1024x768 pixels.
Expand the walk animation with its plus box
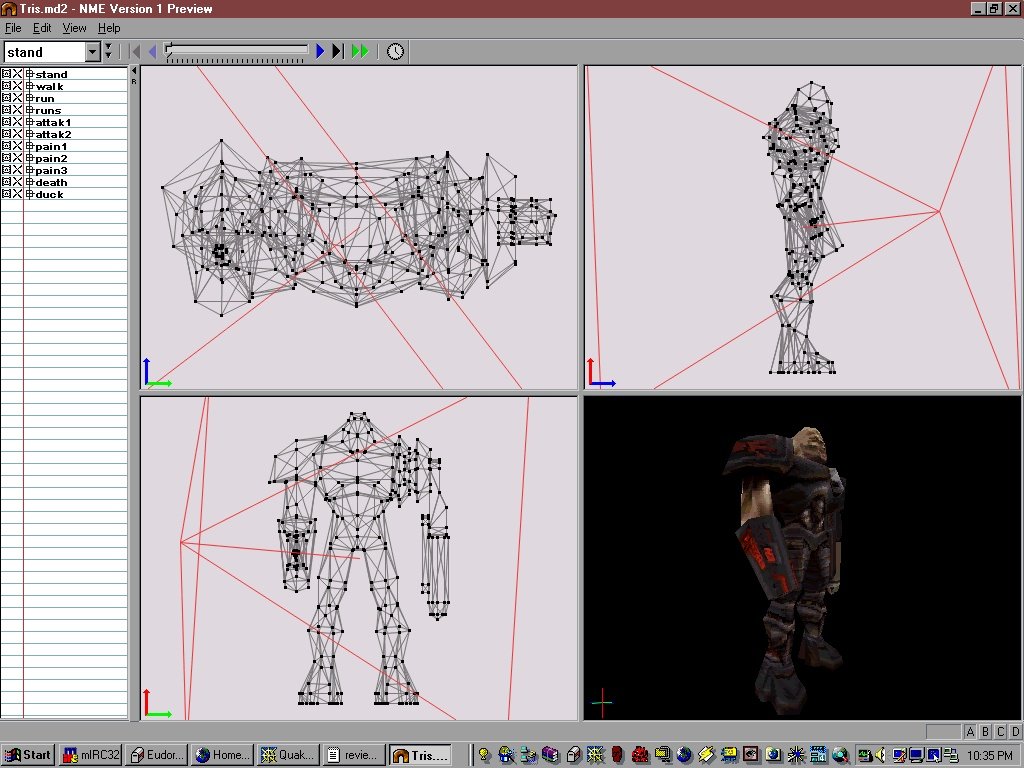click(x=29, y=86)
